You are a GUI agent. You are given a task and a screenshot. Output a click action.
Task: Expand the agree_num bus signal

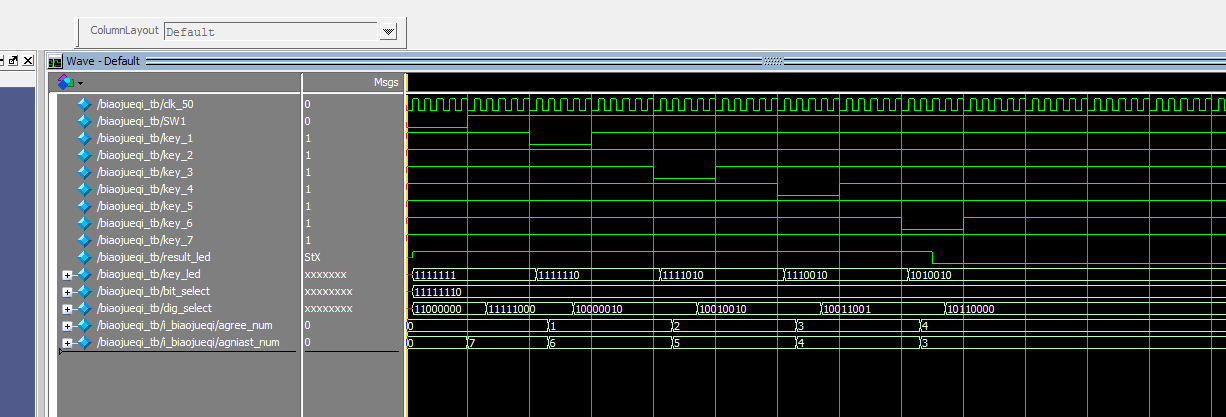67,326
